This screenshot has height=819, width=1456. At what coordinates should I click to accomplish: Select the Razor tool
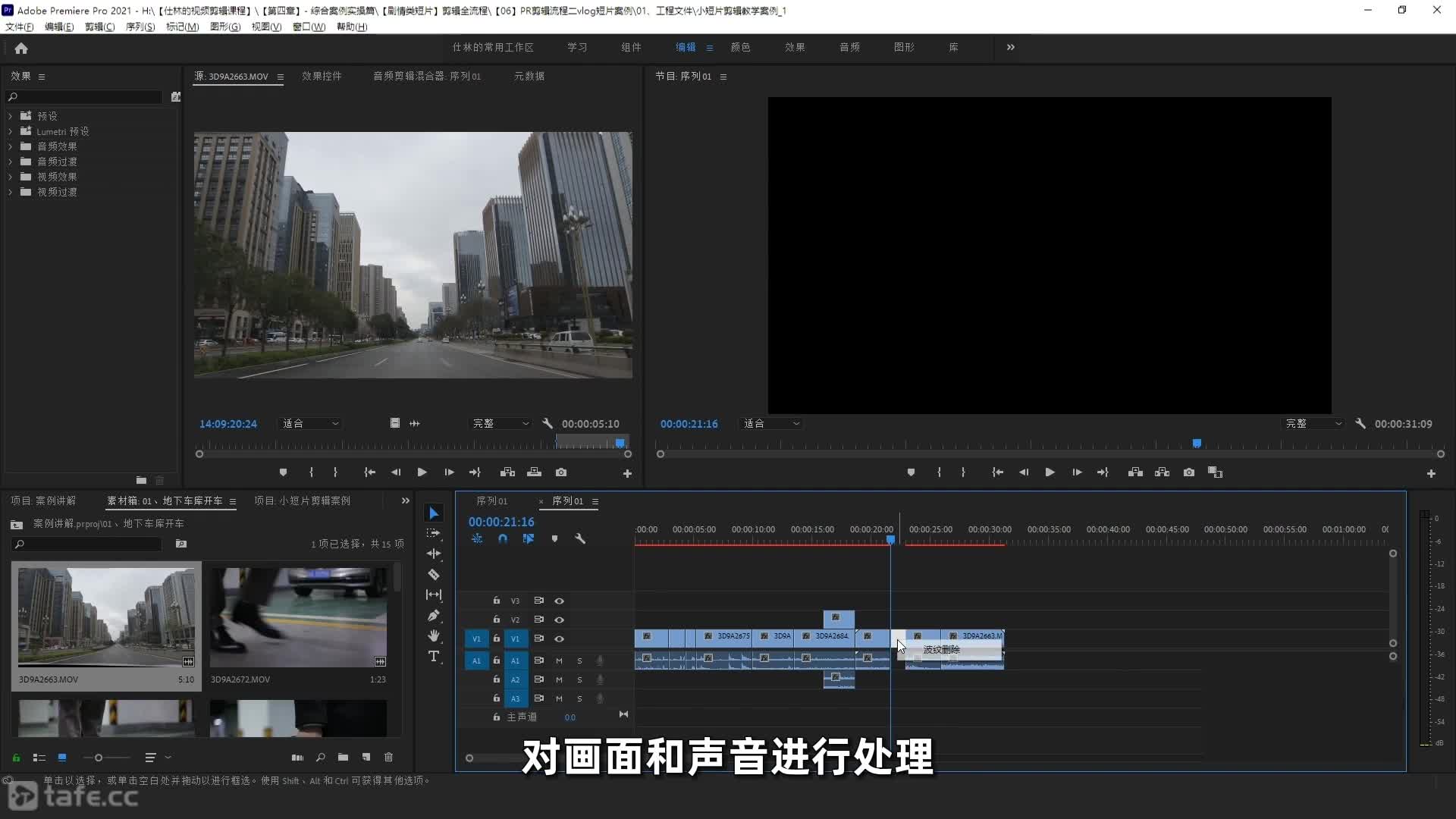coord(434,574)
